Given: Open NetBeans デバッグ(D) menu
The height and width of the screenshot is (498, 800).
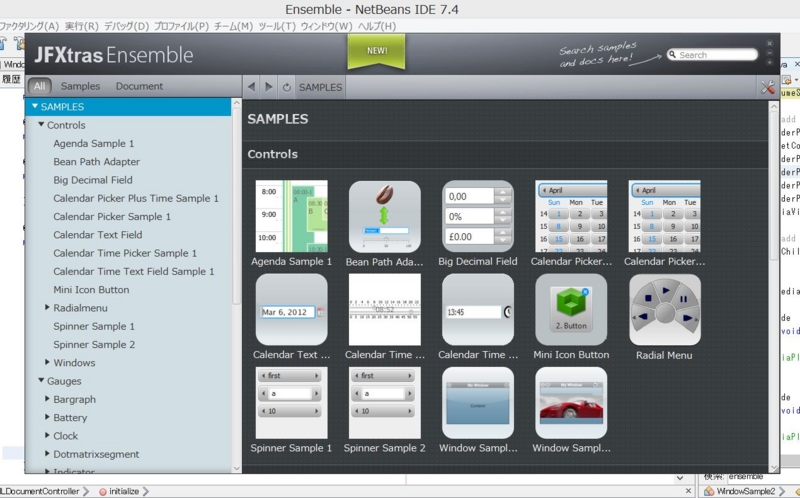Looking at the screenshot, I should pos(126,26).
